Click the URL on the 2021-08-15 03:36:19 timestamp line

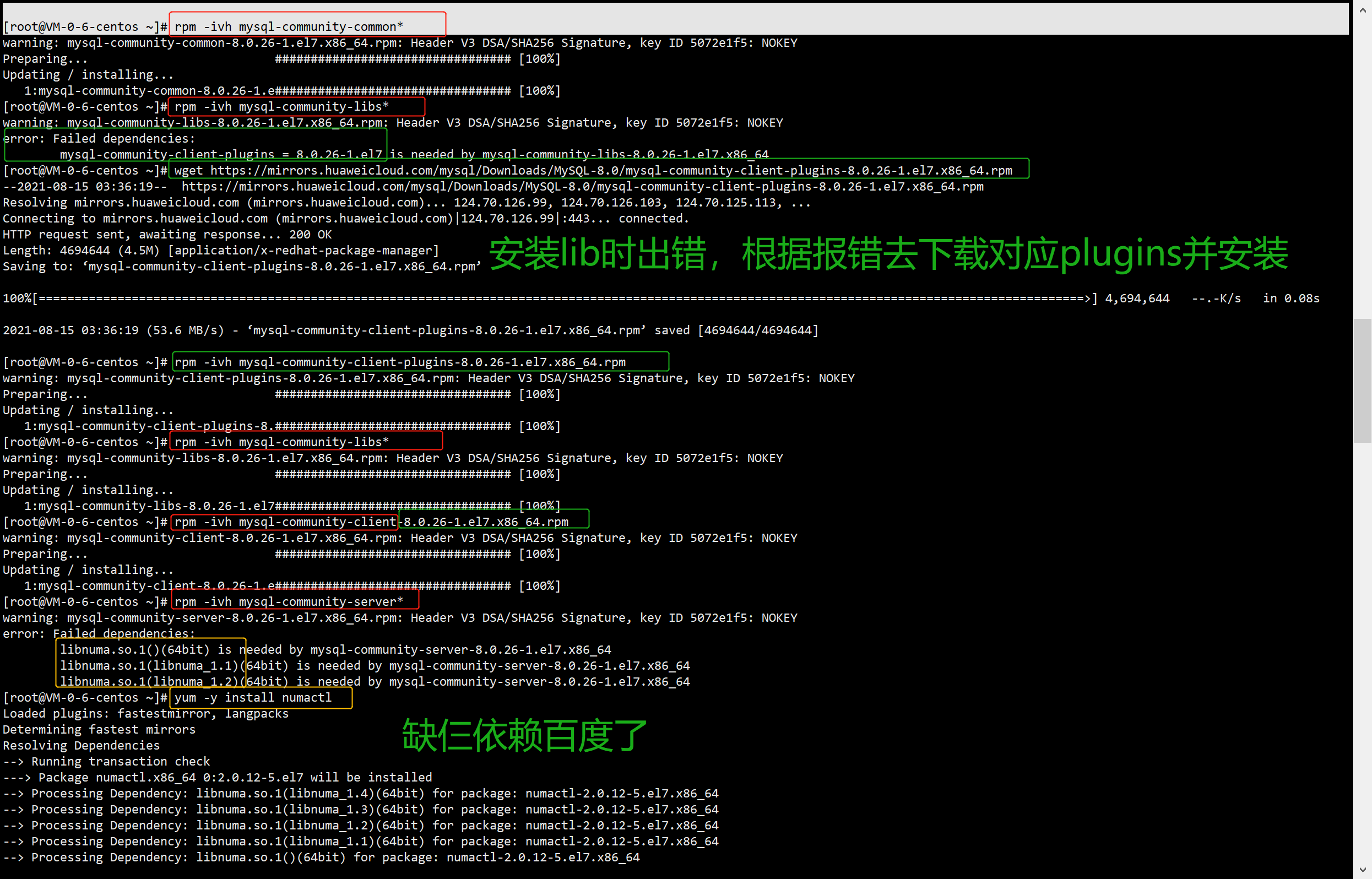(582, 187)
